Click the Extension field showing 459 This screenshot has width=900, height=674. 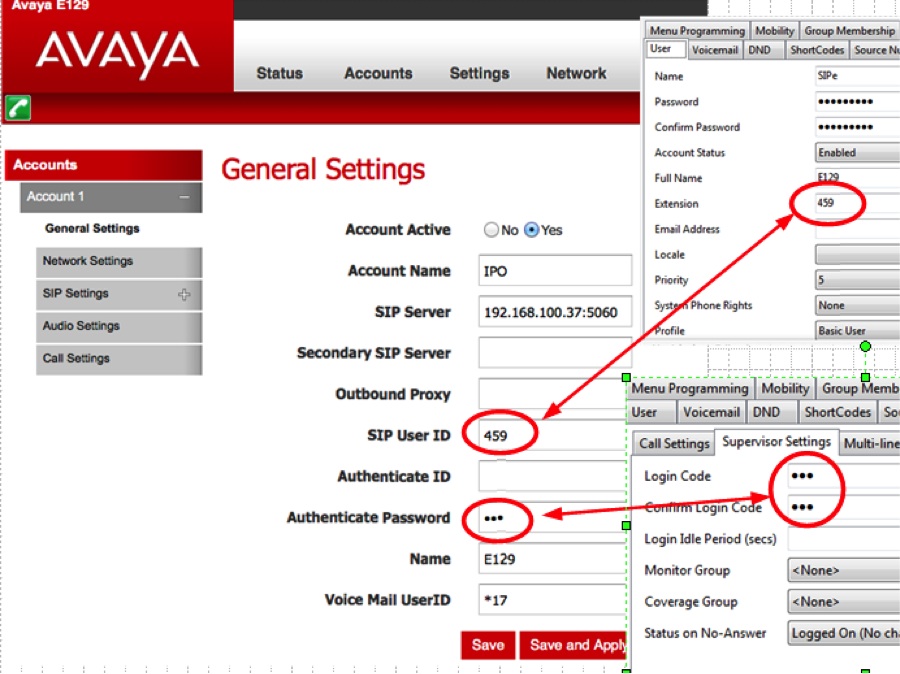pos(858,203)
